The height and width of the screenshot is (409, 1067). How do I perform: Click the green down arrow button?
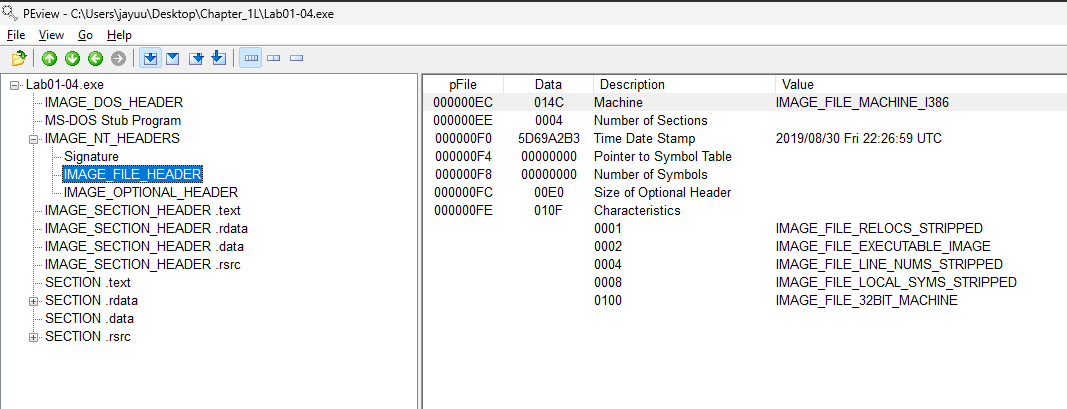(x=72, y=59)
